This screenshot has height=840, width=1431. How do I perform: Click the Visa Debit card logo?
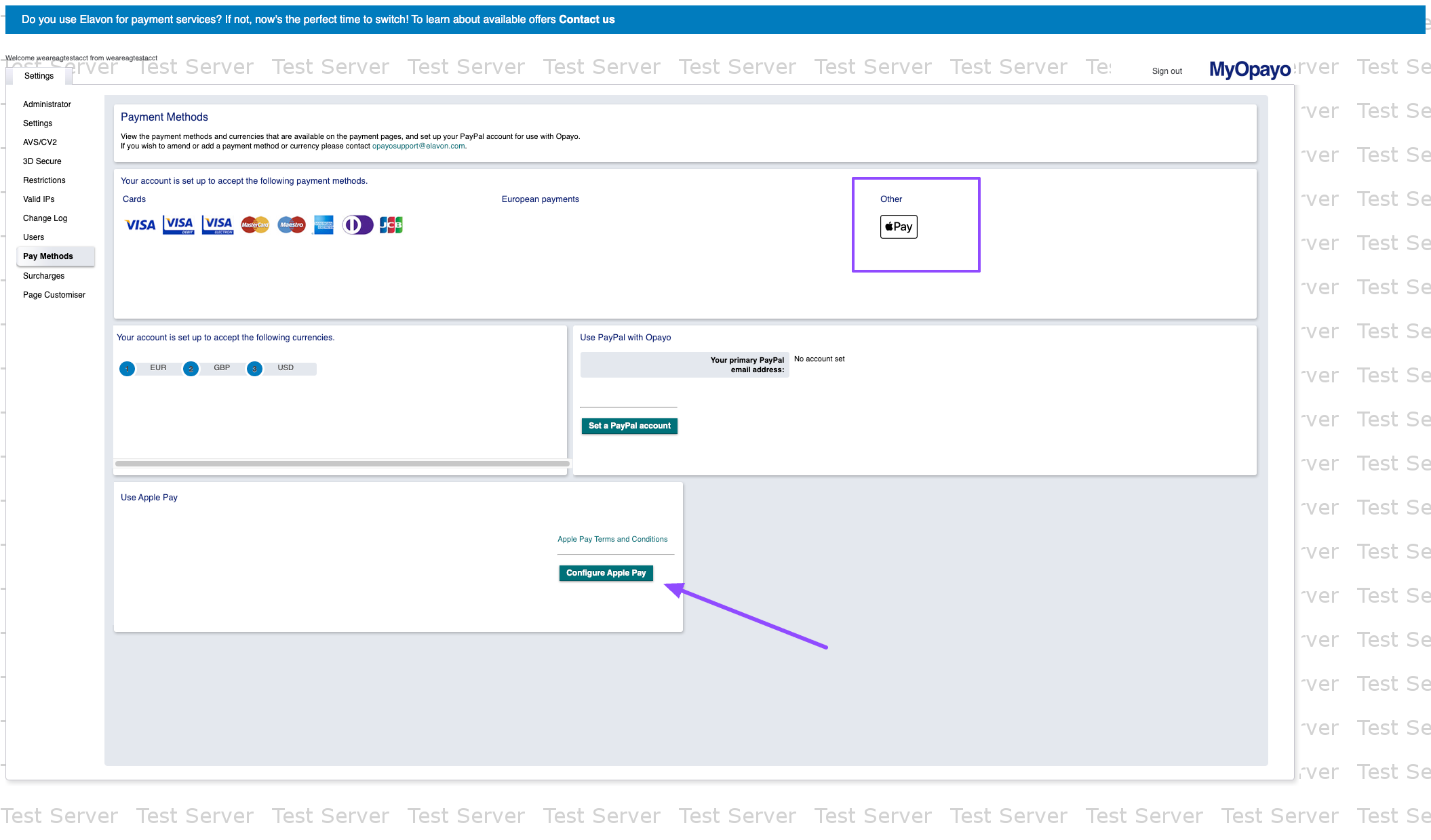179,225
